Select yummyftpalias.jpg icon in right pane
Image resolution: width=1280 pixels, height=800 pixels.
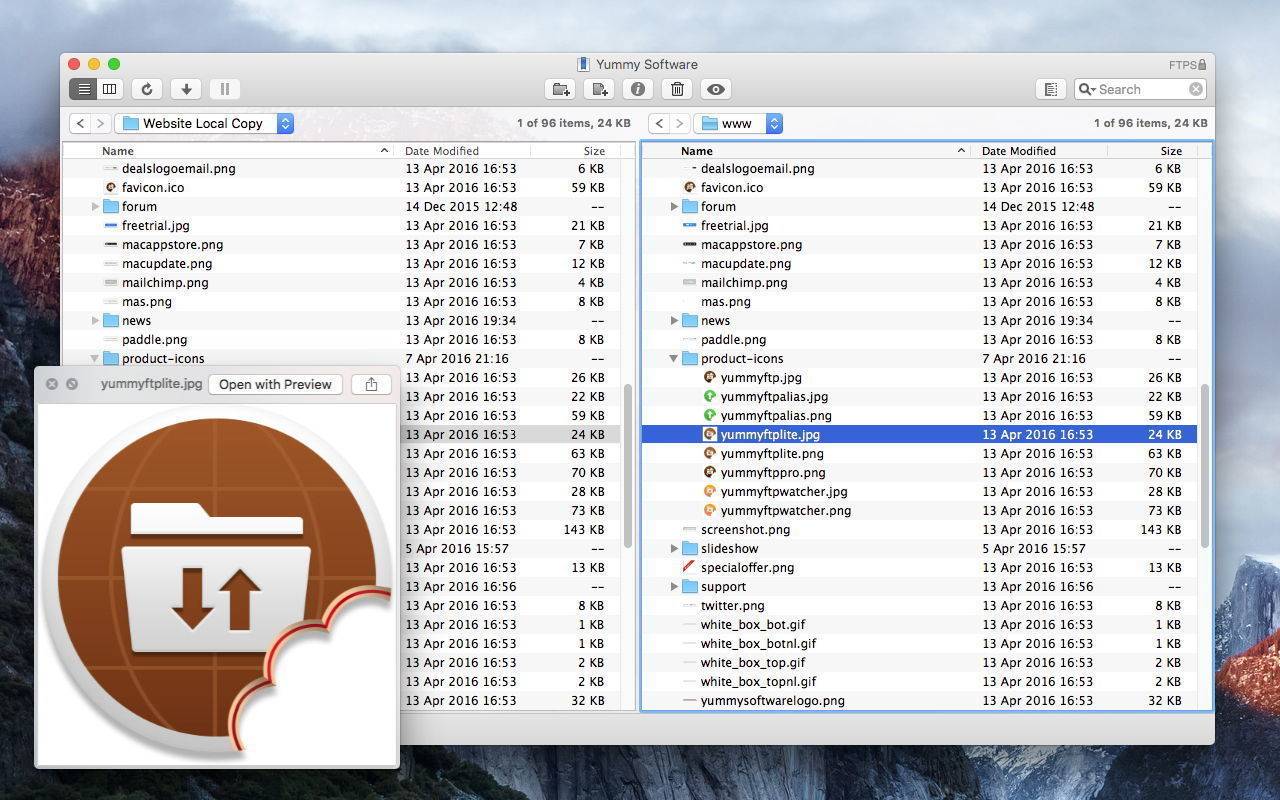click(710, 397)
